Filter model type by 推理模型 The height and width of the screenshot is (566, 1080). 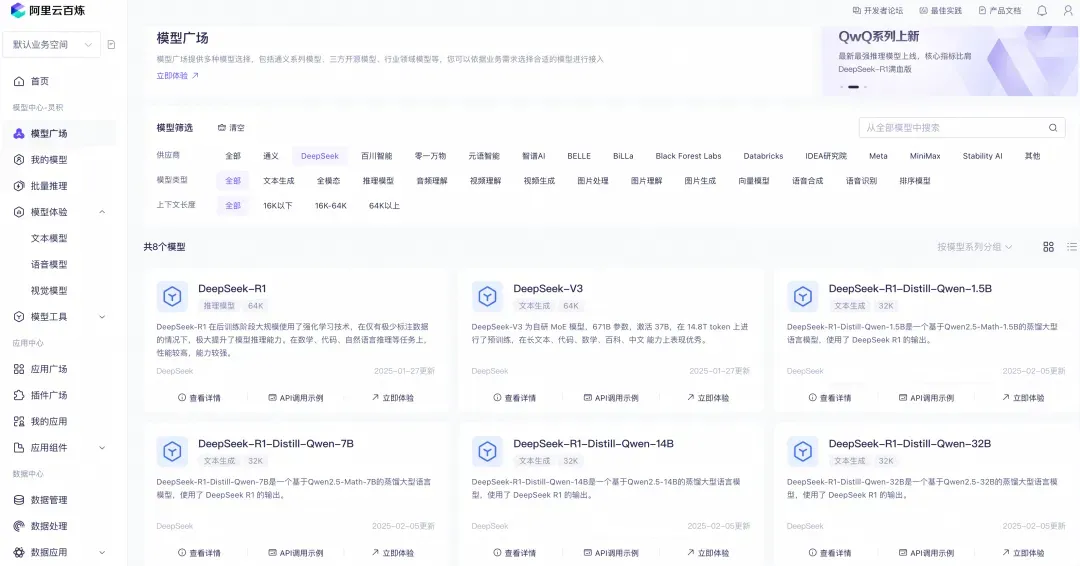[378, 181]
